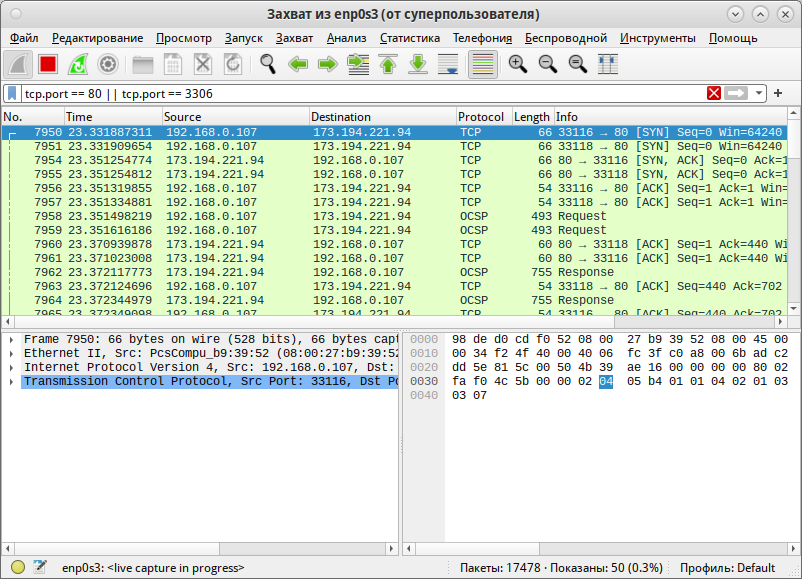Apply the display filter arrow button
Viewport: 802px width, 579px height.
pyautogui.click(x=736, y=93)
